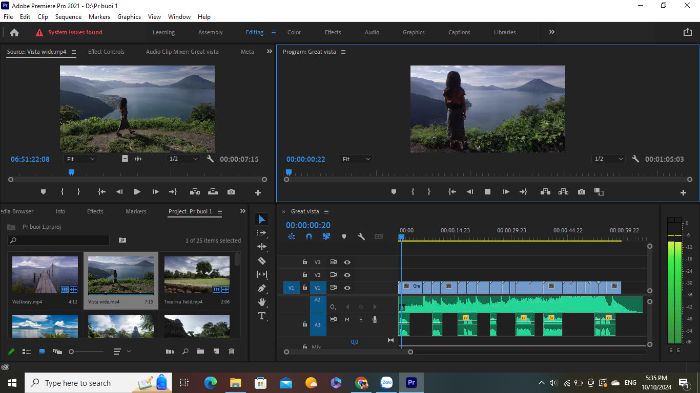700x393 pixels.
Task: Click Export Frame camera in Program monitor
Action: tap(581, 192)
